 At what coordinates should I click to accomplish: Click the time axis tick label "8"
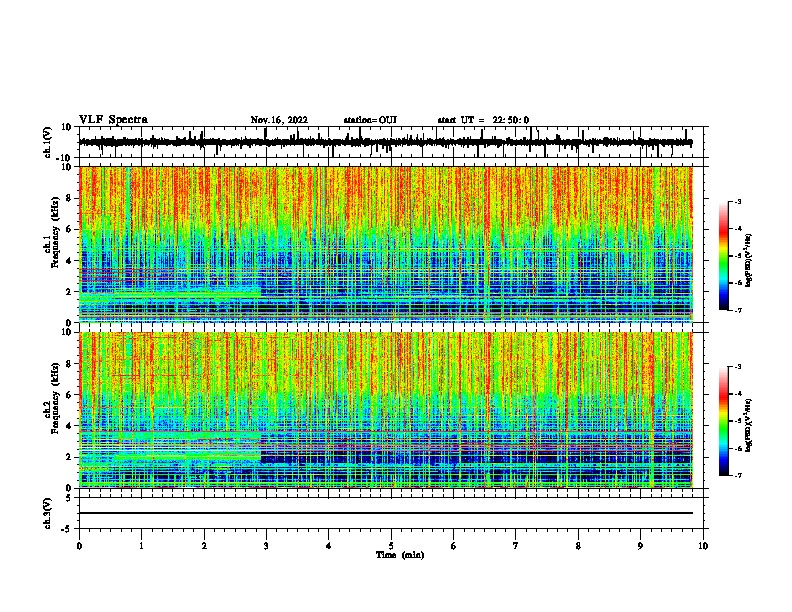(x=578, y=546)
